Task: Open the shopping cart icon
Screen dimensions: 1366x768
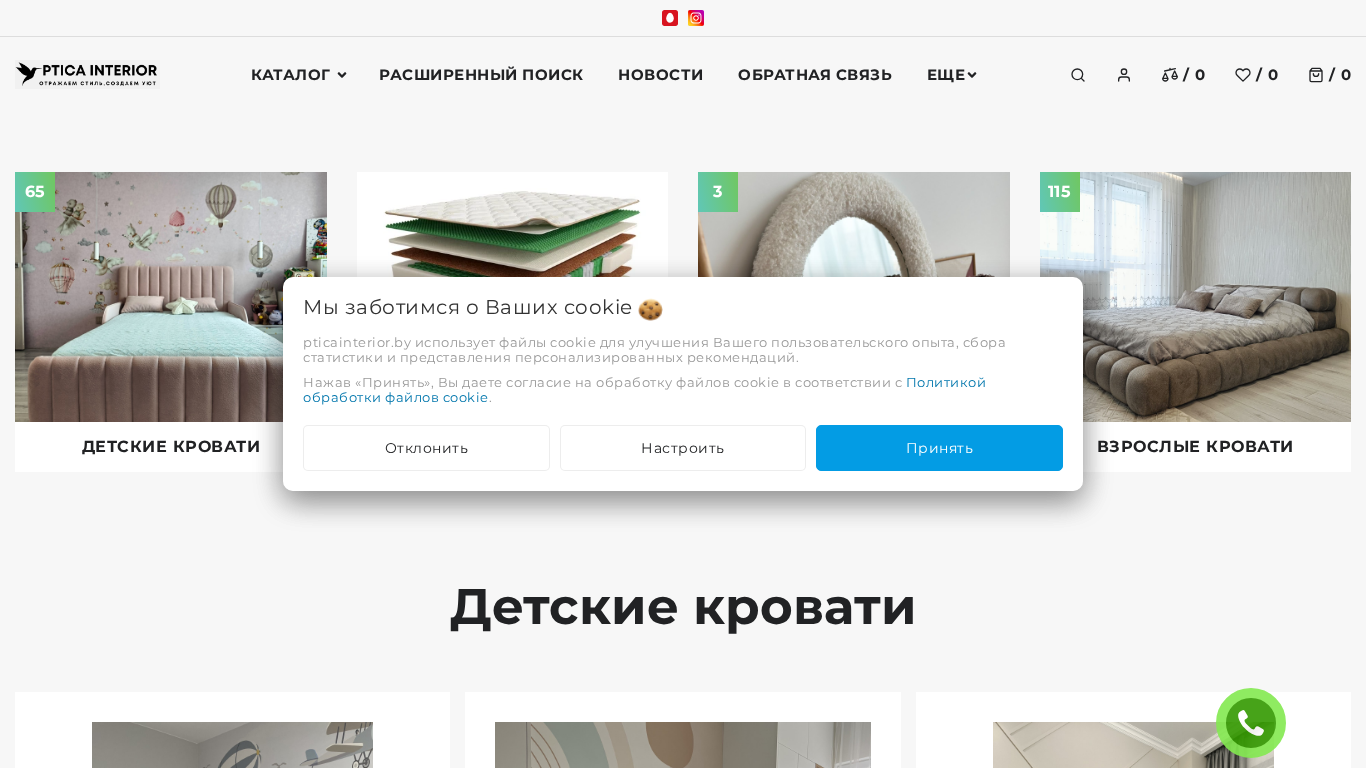Action: tap(1315, 75)
